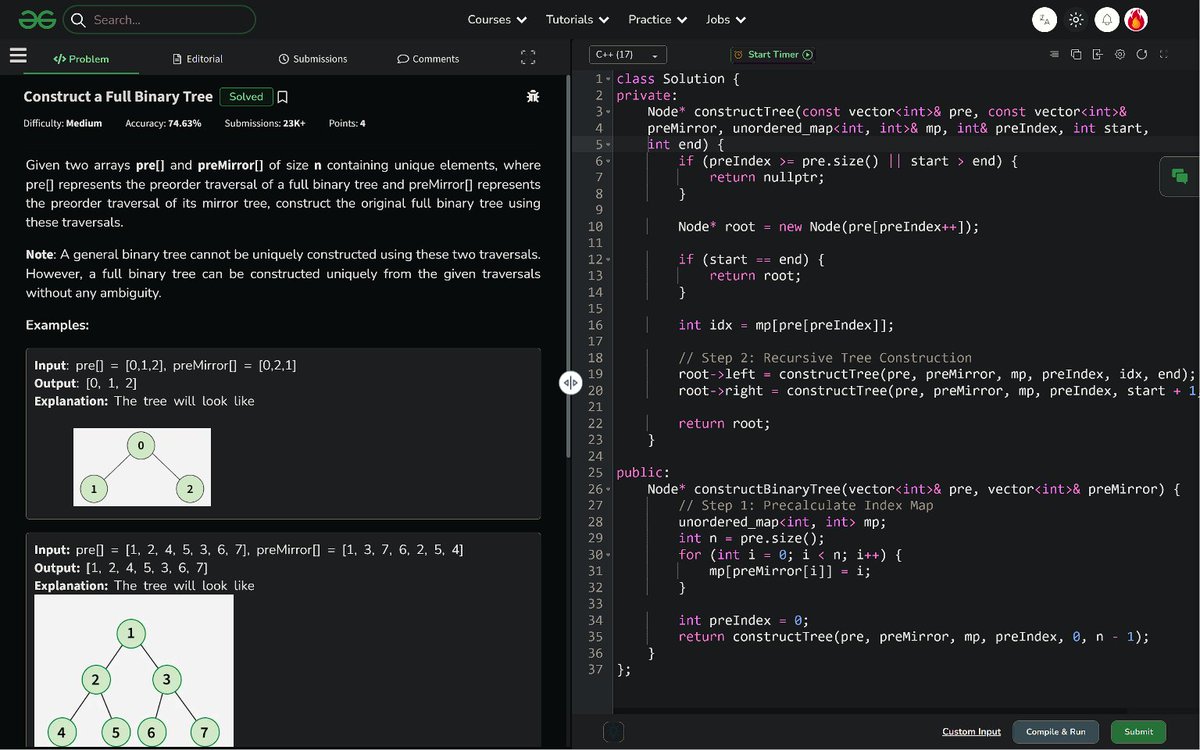Click the panel splitter handle icon

(570, 382)
